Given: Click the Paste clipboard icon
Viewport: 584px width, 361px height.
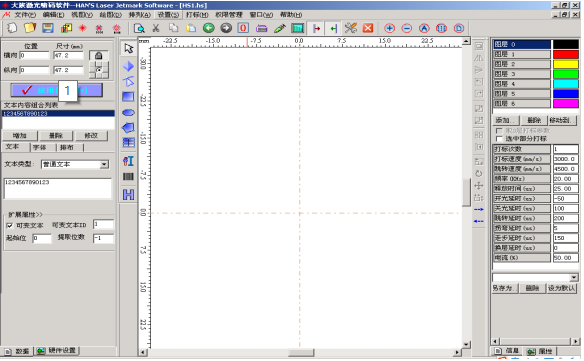Looking at the screenshot, I should [x=191, y=28].
